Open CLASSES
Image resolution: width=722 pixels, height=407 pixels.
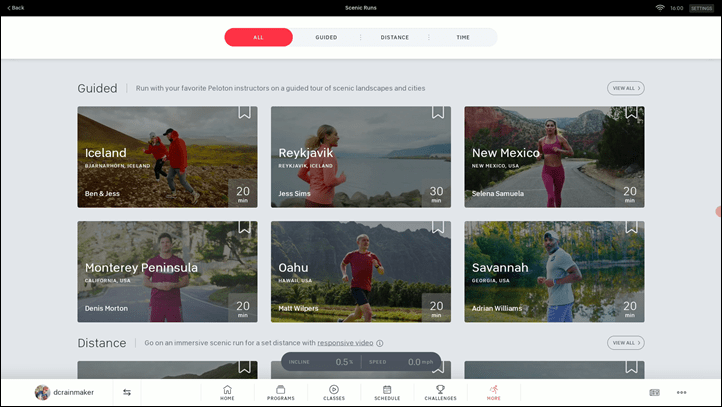click(x=334, y=393)
